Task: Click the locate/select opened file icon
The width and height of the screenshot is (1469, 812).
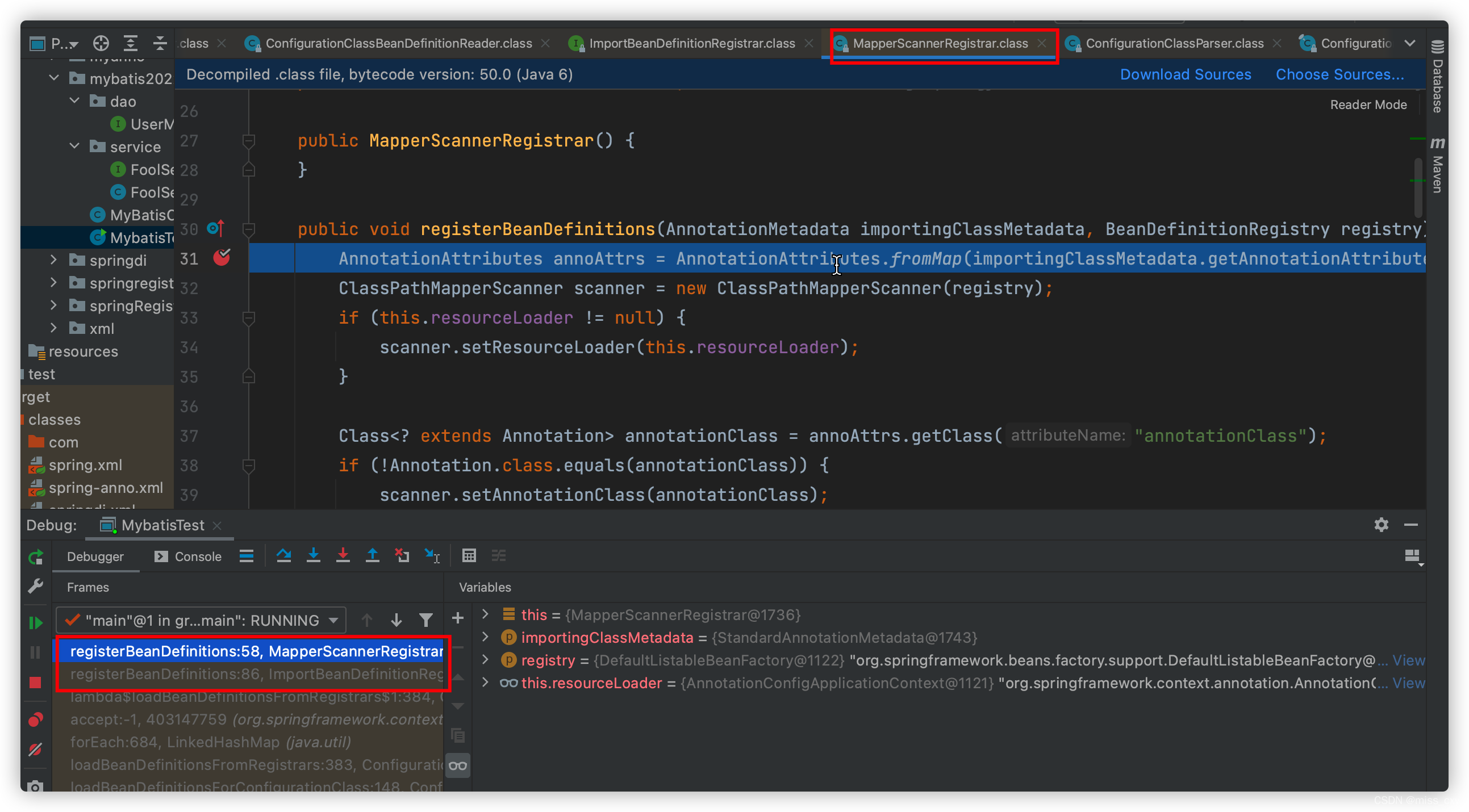Action: pos(101,43)
